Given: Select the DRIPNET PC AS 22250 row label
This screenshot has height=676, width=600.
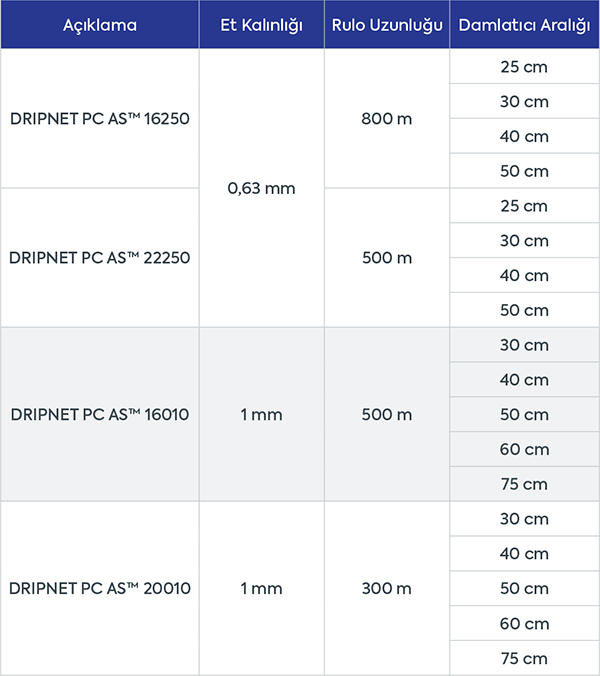Looking at the screenshot, I should coord(99,257).
